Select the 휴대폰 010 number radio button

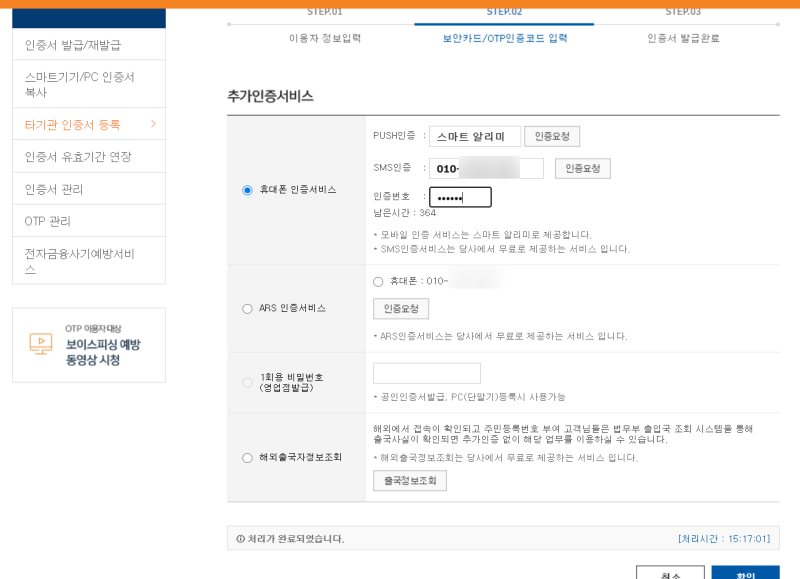tap(378, 282)
